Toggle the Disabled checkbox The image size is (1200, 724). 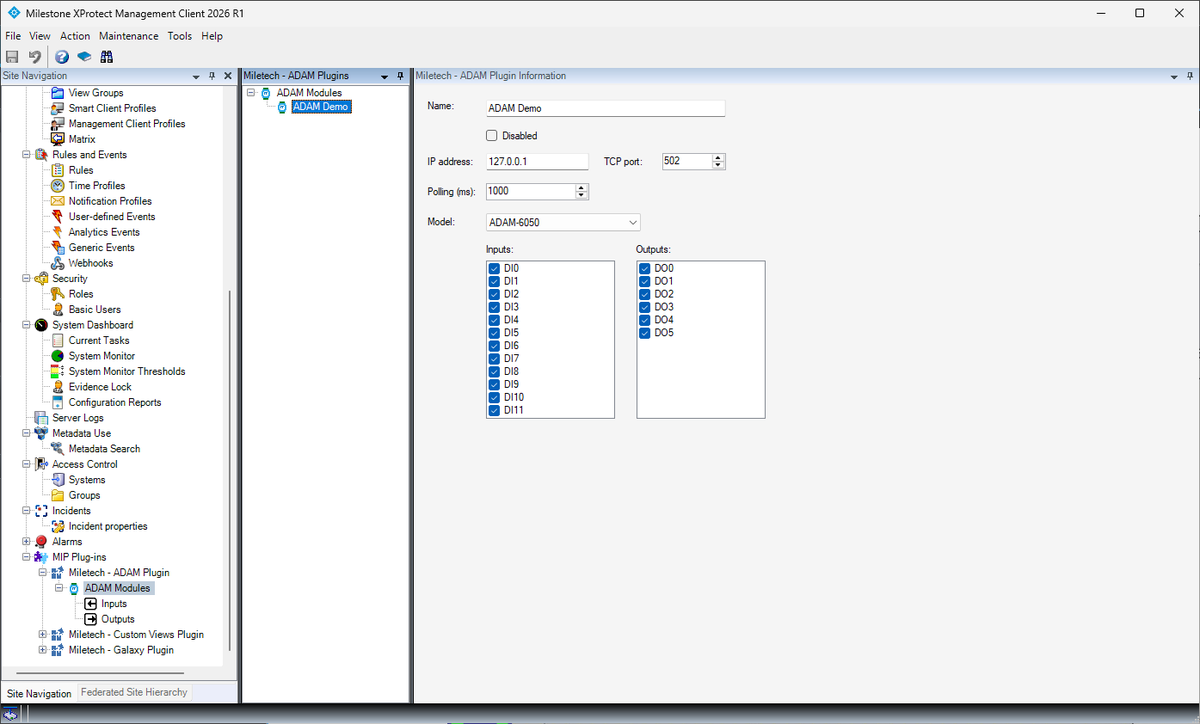[492, 136]
